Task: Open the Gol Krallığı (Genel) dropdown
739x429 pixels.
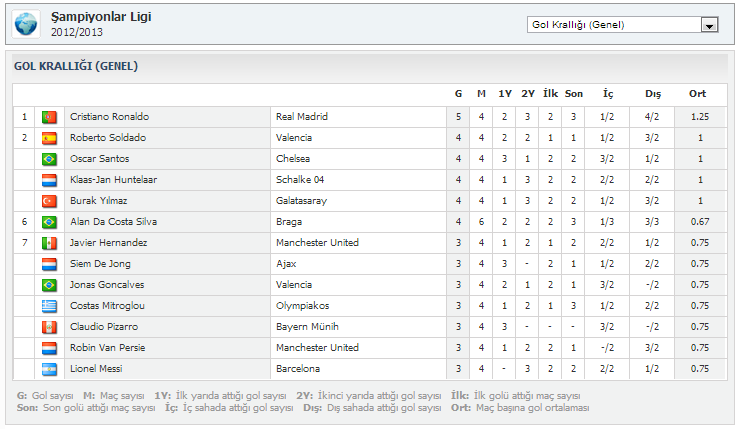Action: click(x=613, y=25)
